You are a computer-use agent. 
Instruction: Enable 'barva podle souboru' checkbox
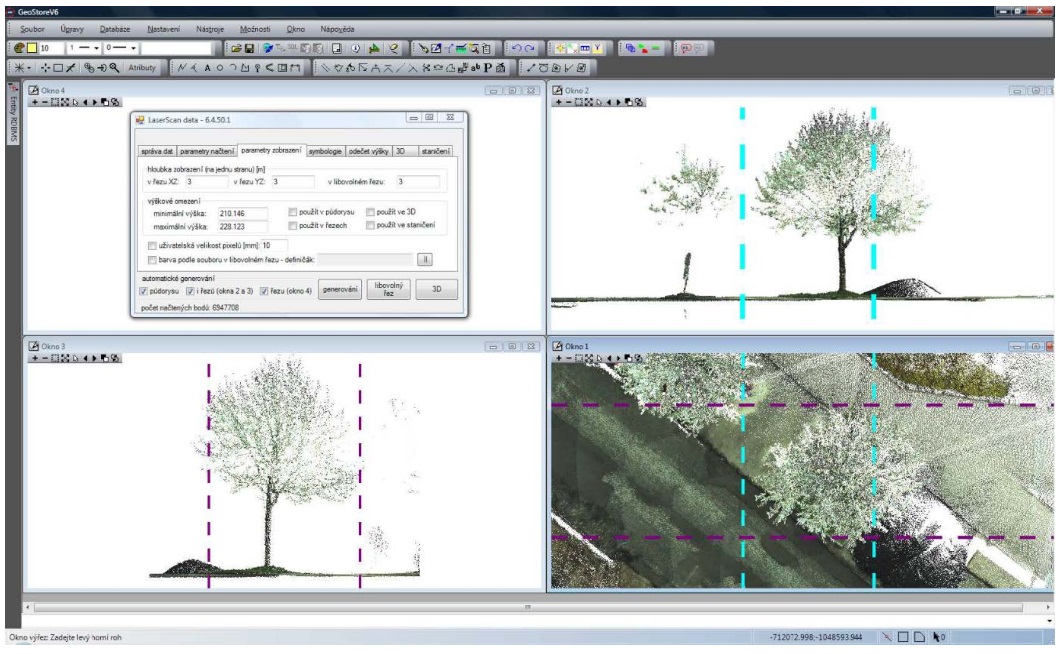152,260
